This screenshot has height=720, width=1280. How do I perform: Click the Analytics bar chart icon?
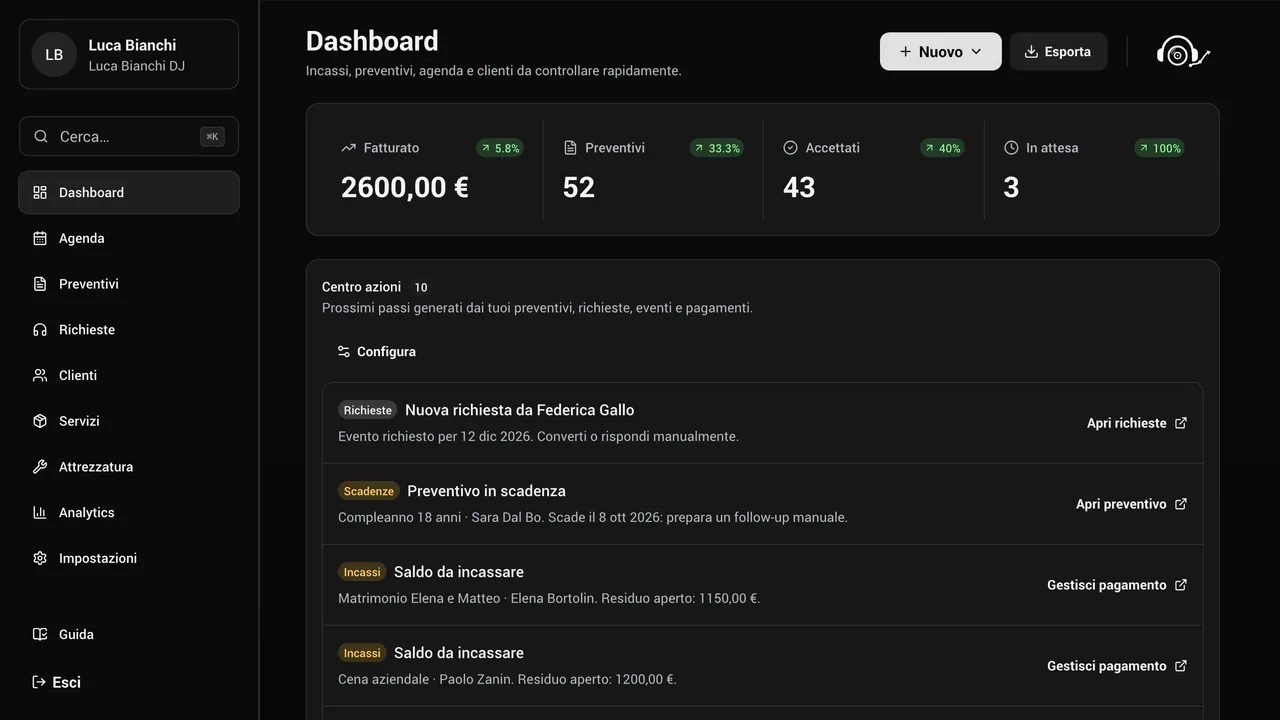coord(40,512)
